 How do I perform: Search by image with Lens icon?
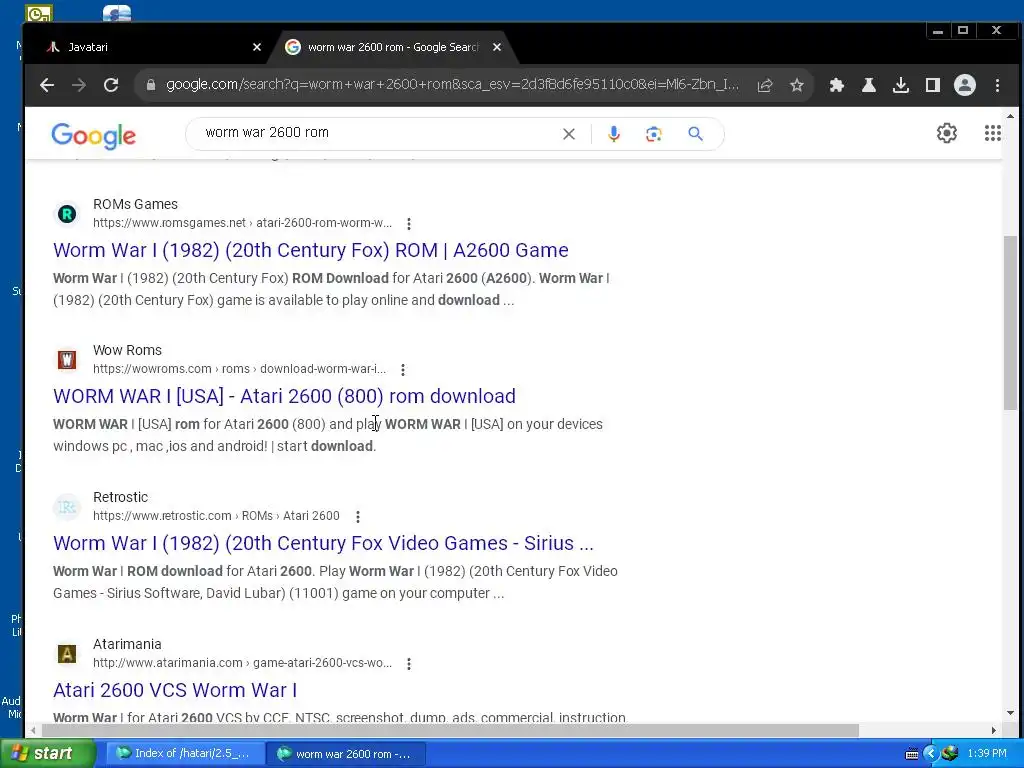654,134
